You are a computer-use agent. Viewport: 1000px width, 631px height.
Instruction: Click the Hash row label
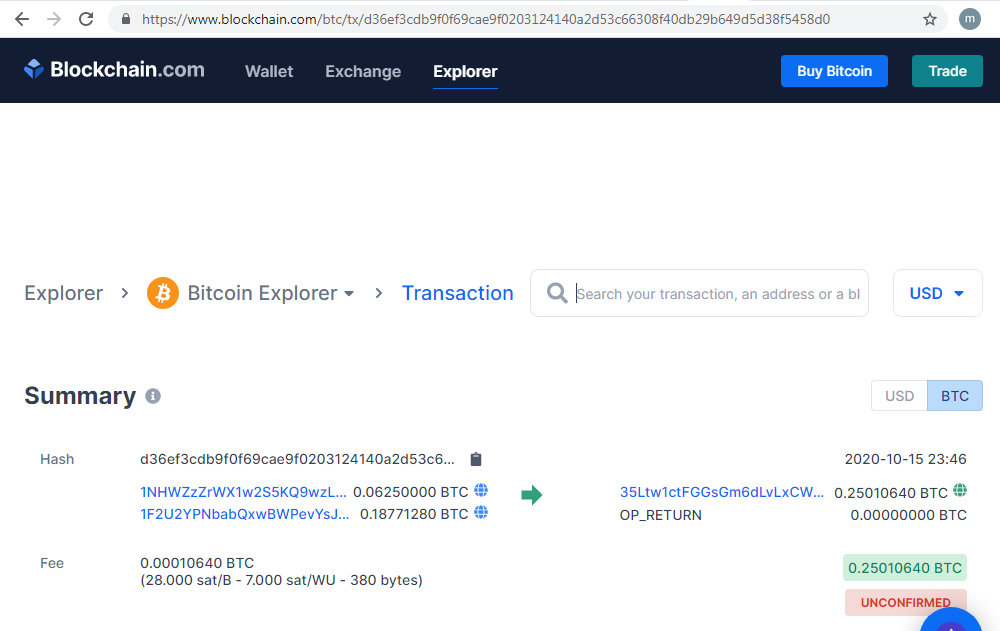tap(57, 459)
